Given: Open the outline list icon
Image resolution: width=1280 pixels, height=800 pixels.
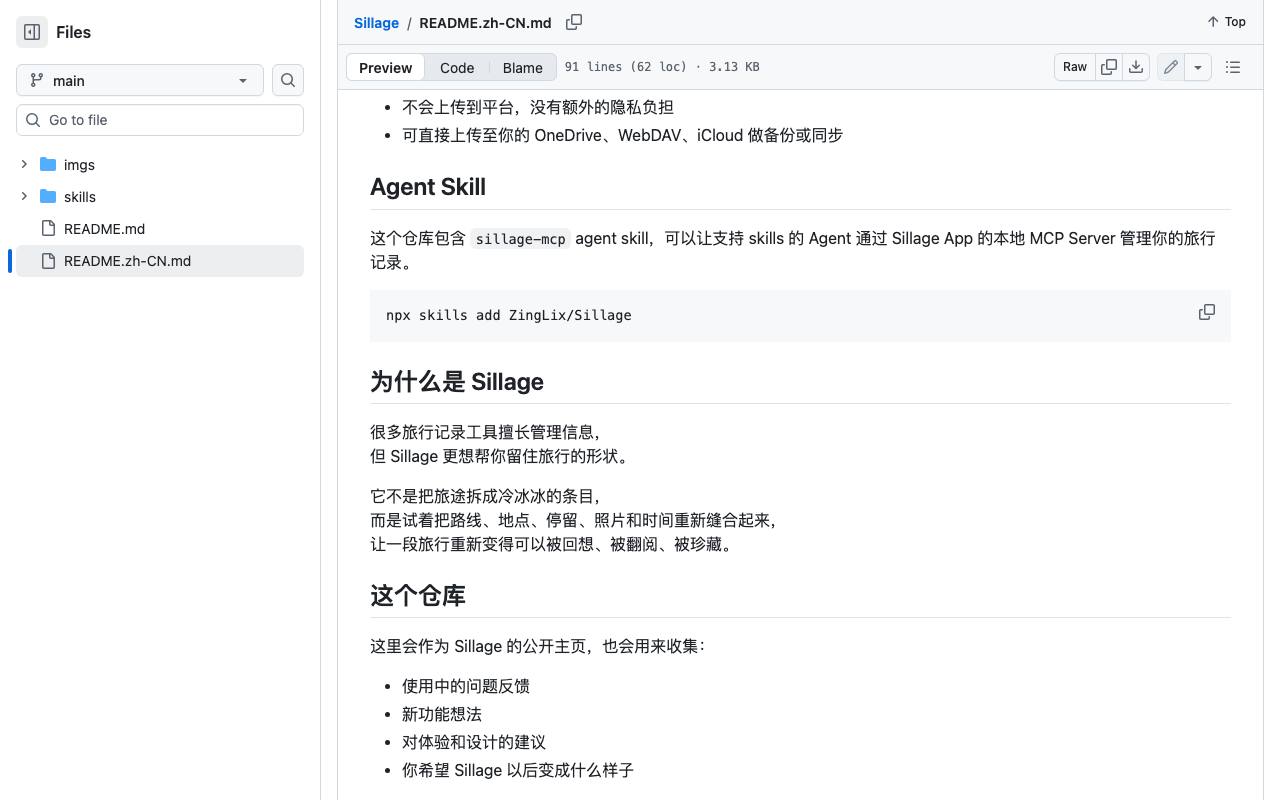Looking at the screenshot, I should click(x=1233, y=67).
